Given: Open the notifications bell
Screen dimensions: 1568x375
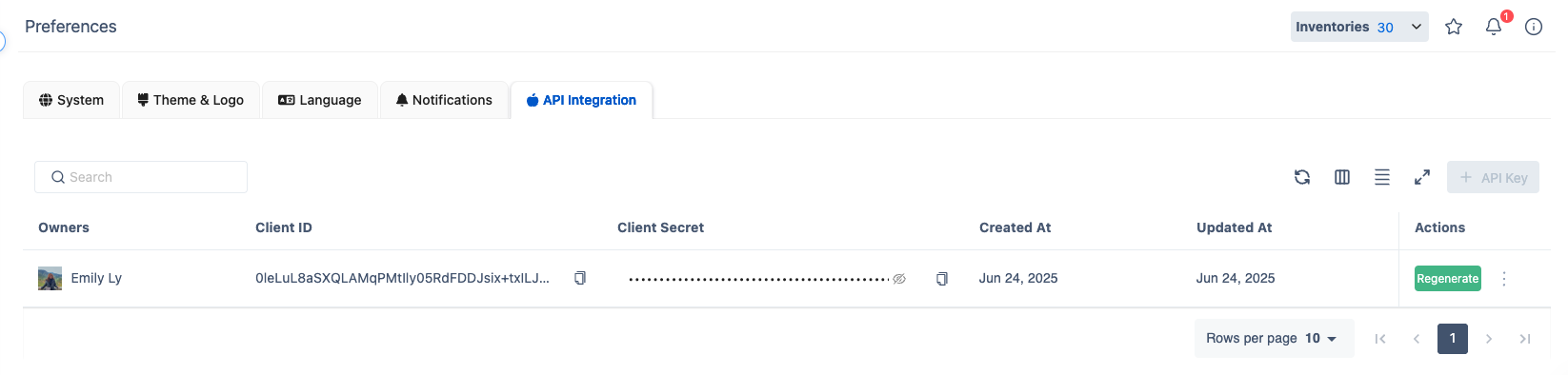Looking at the screenshot, I should pyautogui.click(x=1494, y=27).
